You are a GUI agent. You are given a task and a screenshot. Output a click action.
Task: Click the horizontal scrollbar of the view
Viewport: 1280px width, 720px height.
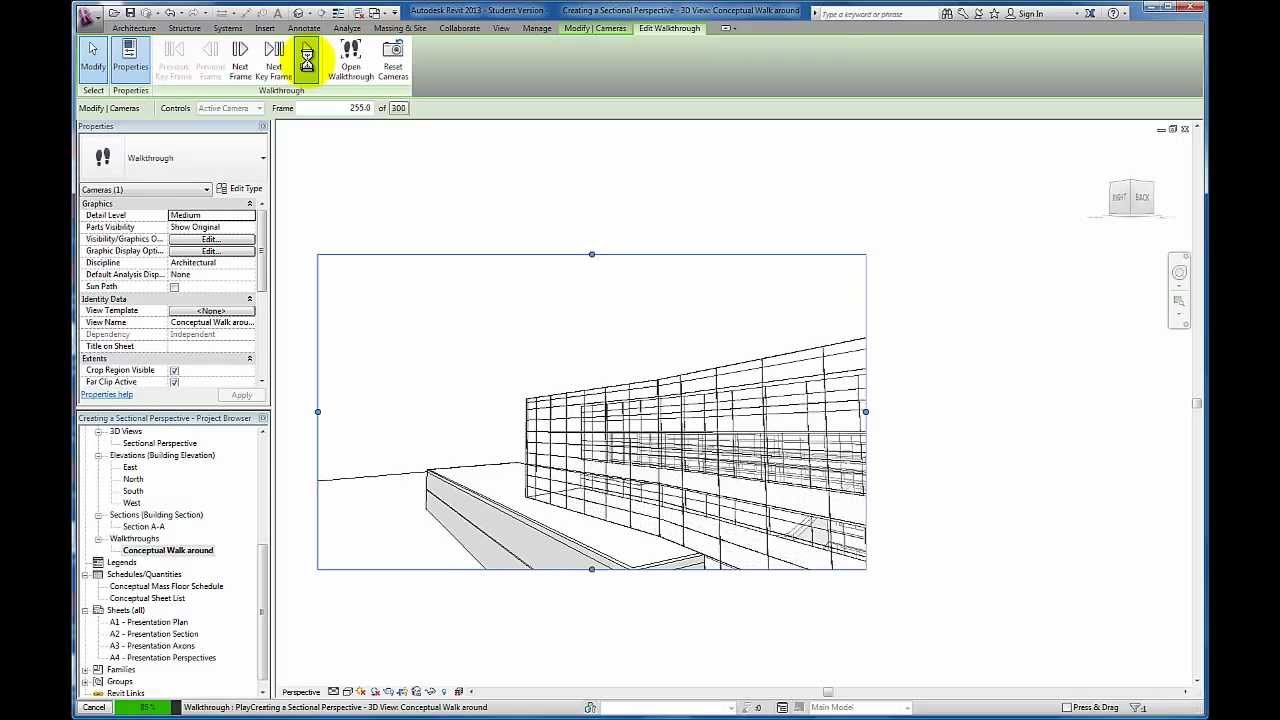click(828, 692)
